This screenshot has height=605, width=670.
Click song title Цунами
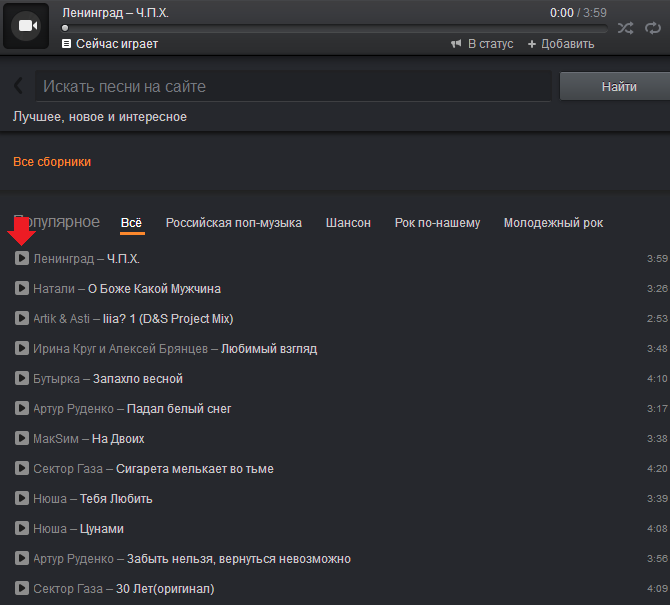click(102, 529)
